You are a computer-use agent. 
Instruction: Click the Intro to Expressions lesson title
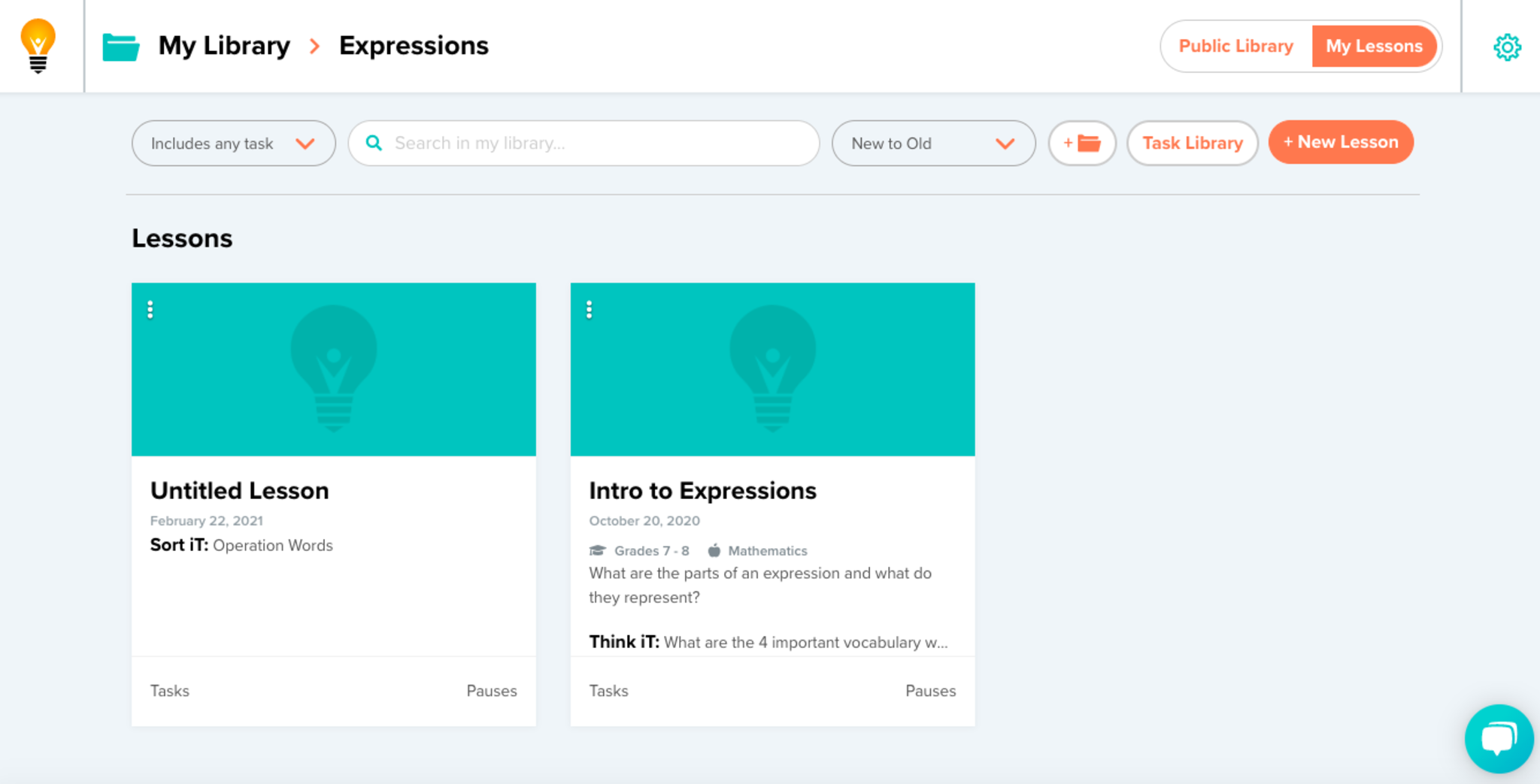coord(702,491)
